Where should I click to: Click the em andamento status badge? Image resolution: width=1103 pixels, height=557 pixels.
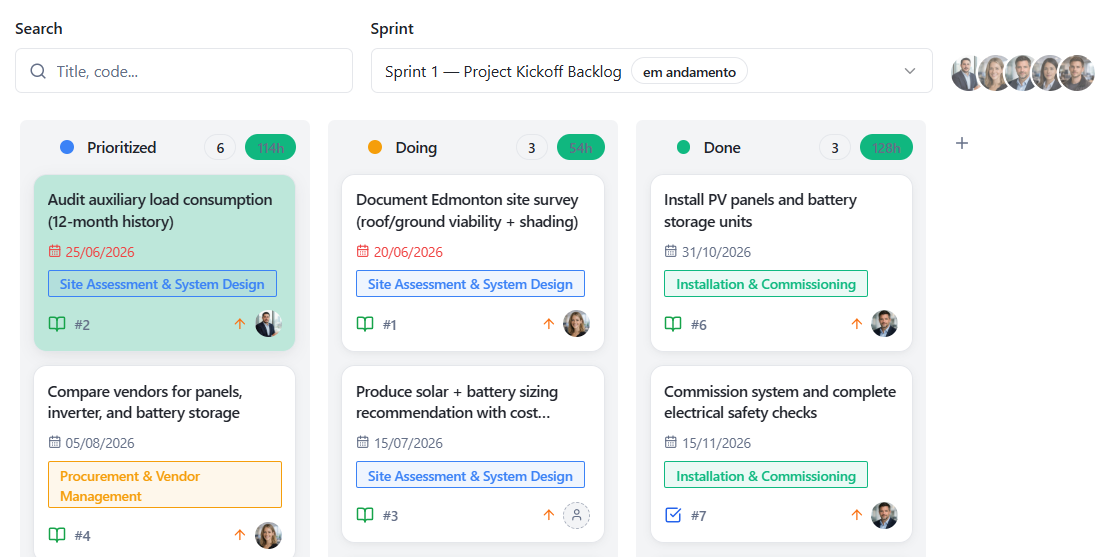point(689,72)
